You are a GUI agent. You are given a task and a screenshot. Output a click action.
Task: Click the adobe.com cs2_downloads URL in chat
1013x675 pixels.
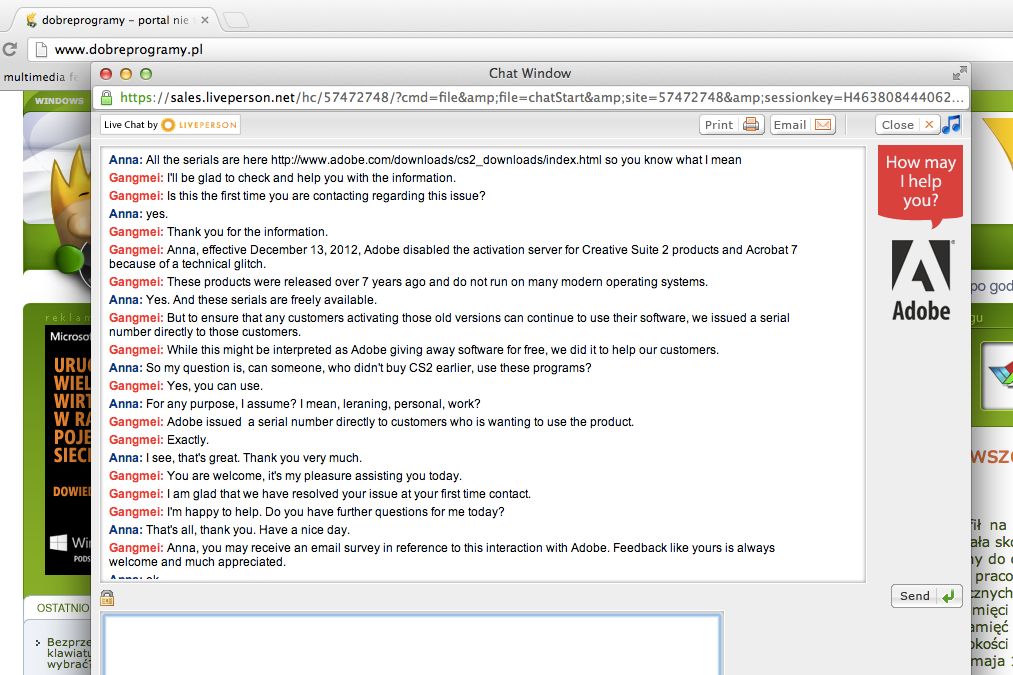436,160
